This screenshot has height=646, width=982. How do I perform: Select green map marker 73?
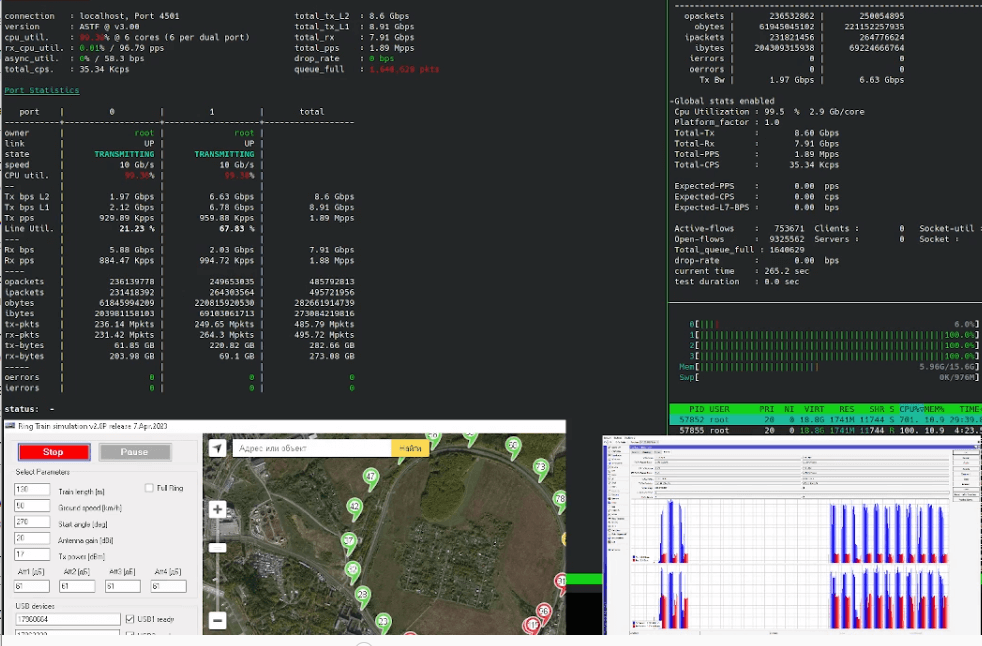(x=540, y=469)
